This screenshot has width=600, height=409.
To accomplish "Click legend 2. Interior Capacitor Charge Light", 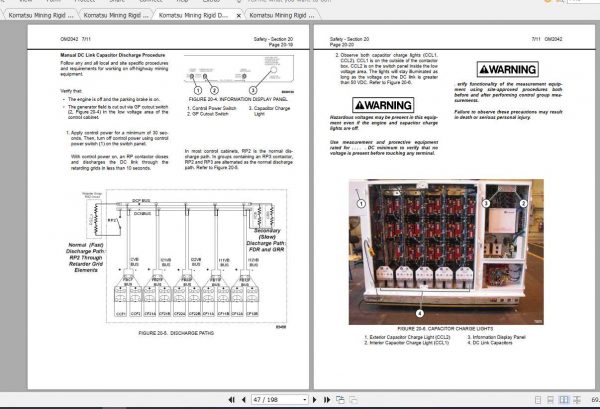I will pos(406,343).
